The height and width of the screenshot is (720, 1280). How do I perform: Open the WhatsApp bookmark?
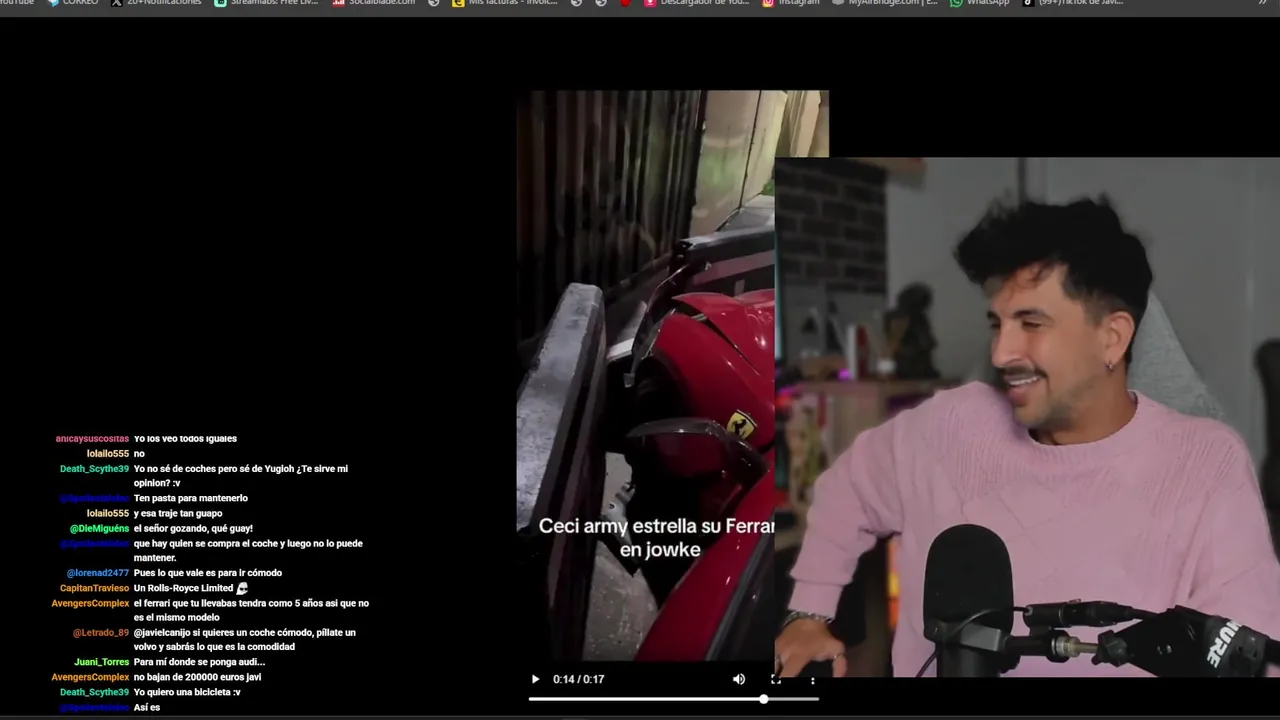click(x=980, y=3)
